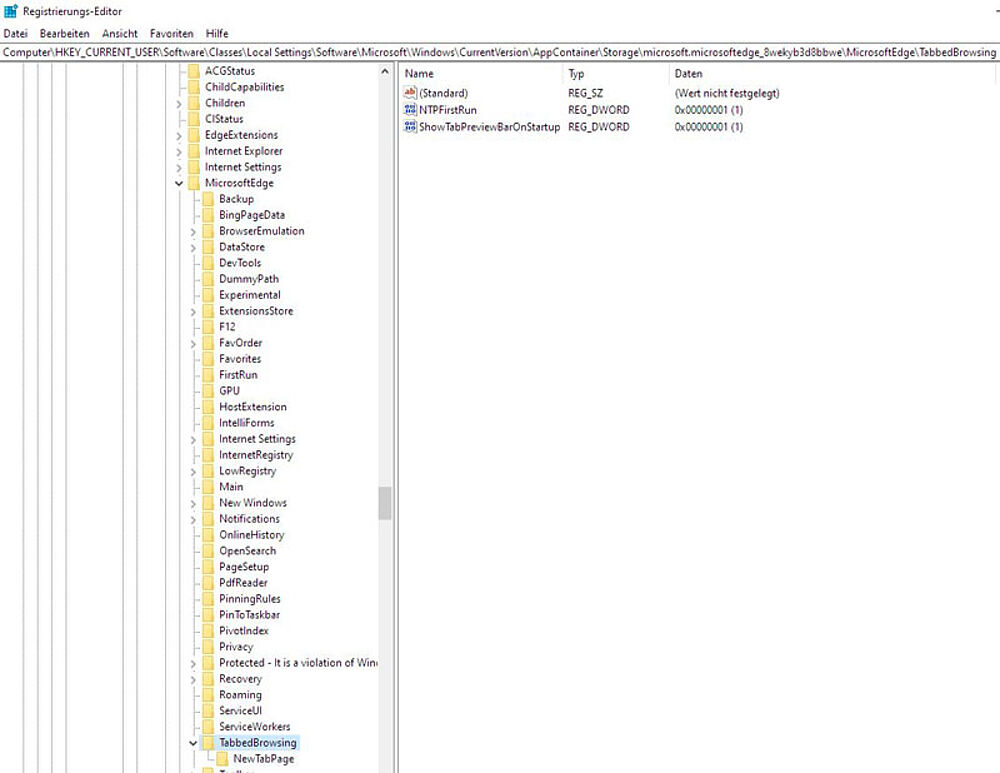Expand the Children key
The width and height of the screenshot is (1000, 773).
(x=179, y=103)
